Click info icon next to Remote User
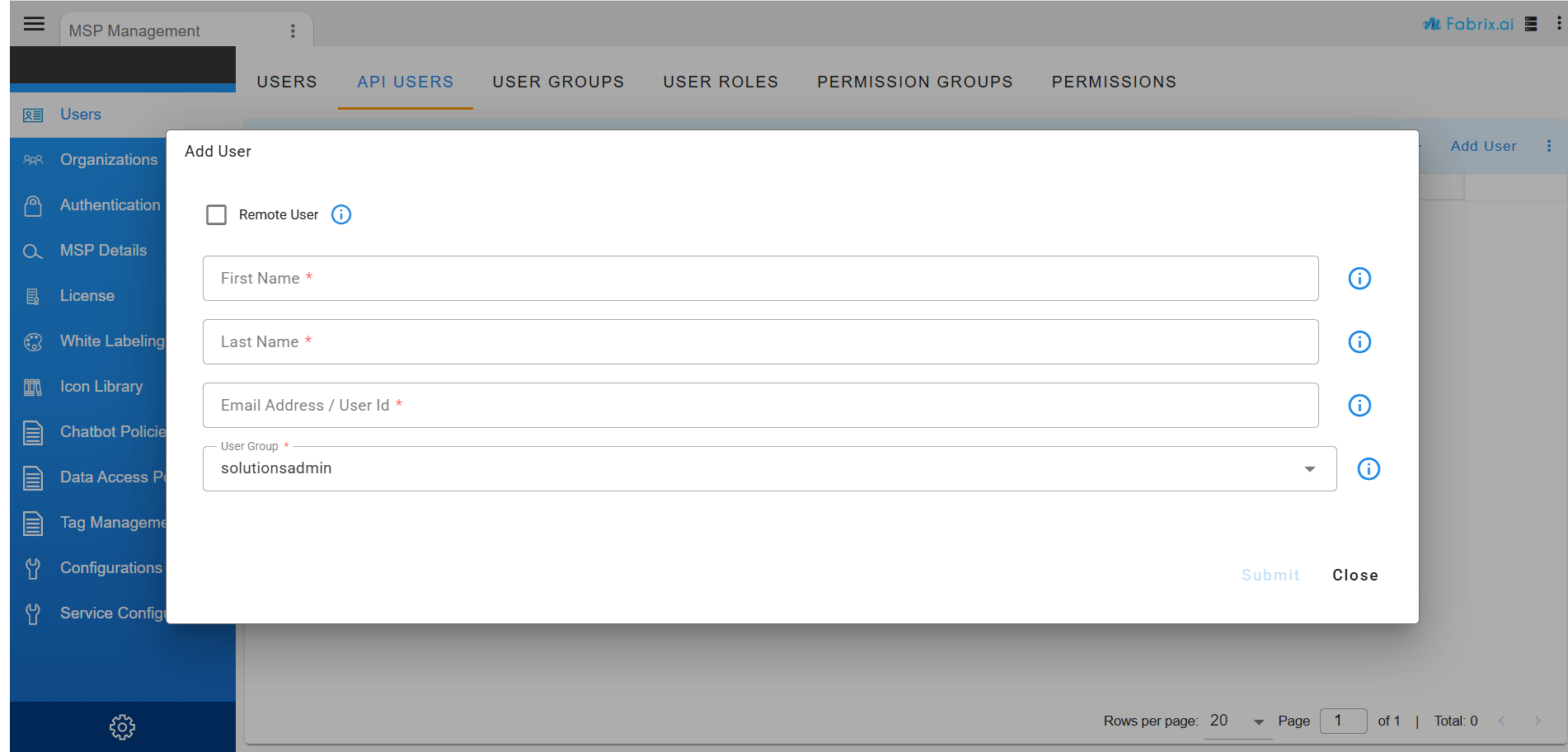 tap(340, 215)
